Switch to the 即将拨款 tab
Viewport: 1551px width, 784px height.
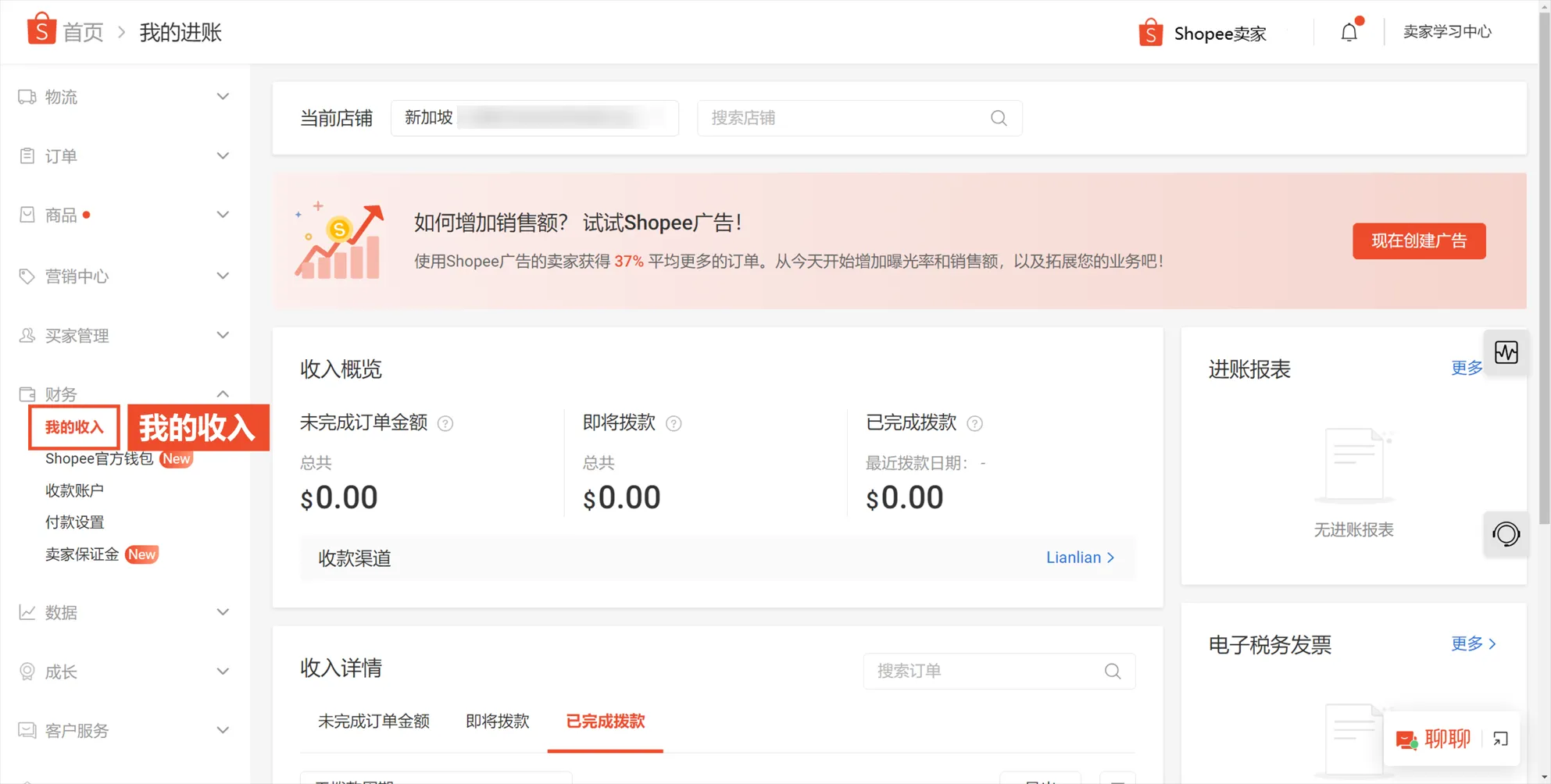[x=497, y=722]
